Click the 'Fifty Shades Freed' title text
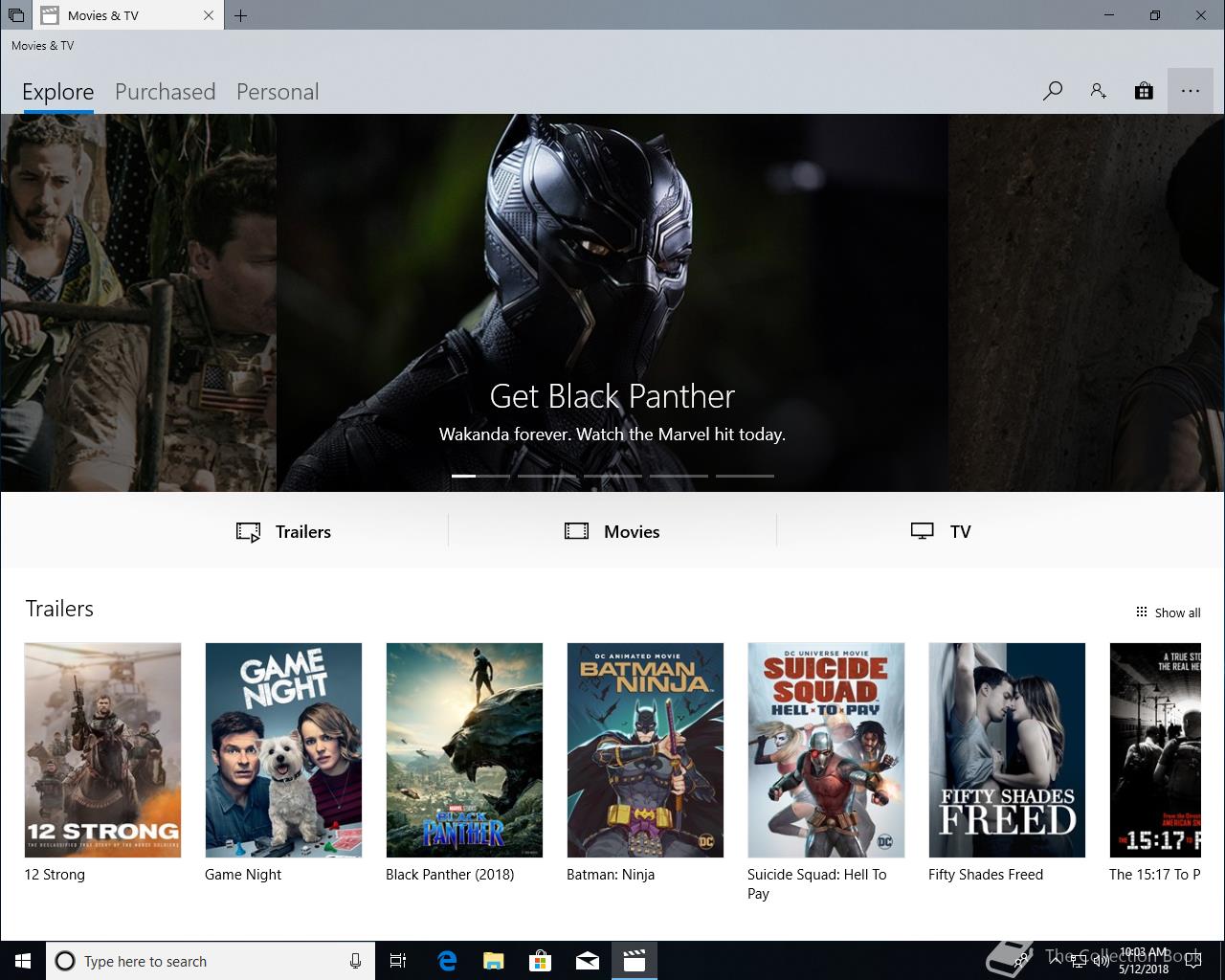 point(986,875)
